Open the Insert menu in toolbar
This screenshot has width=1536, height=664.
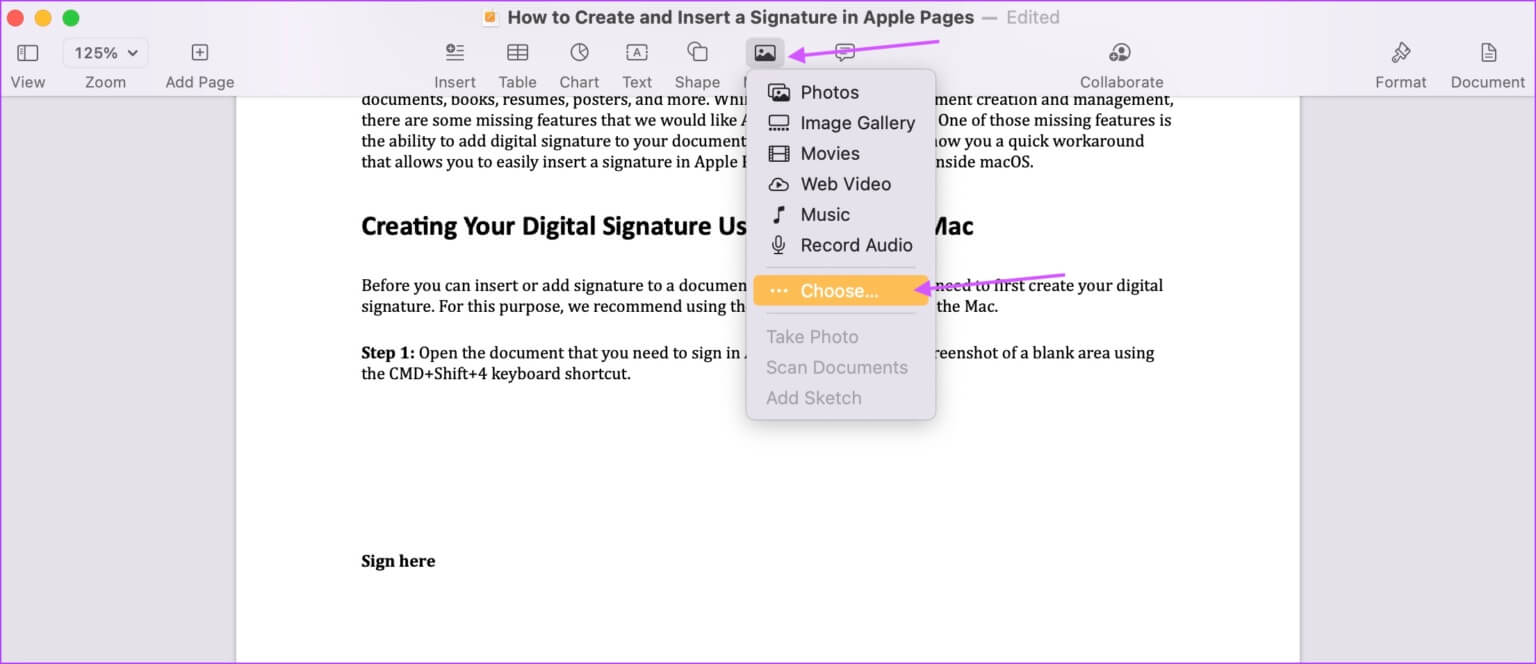pos(455,53)
